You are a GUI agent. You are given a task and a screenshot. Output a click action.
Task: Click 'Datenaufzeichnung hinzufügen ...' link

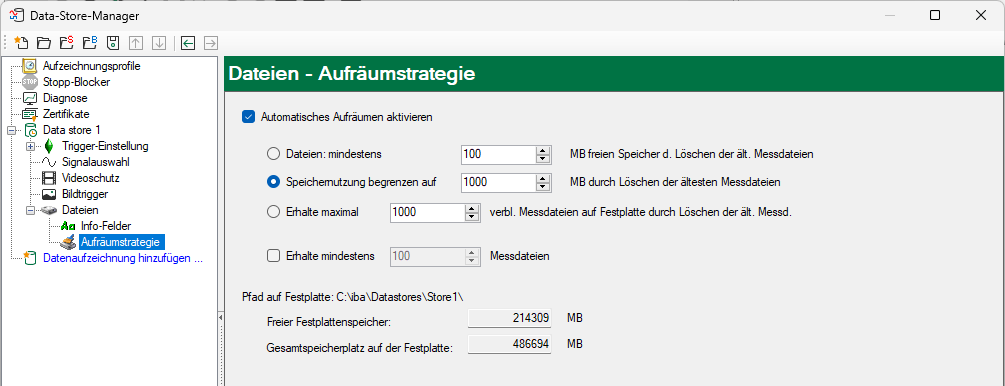click(x=123, y=258)
